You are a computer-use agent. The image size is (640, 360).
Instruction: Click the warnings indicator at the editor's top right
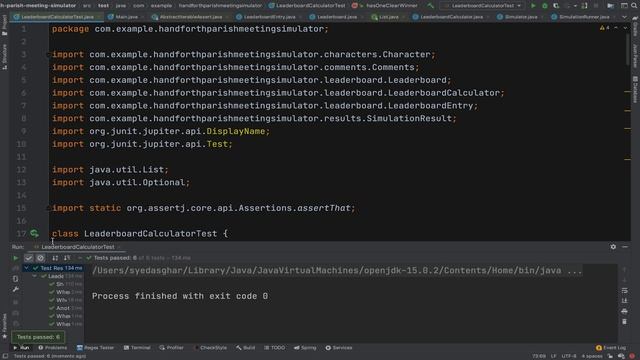[605, 28]
